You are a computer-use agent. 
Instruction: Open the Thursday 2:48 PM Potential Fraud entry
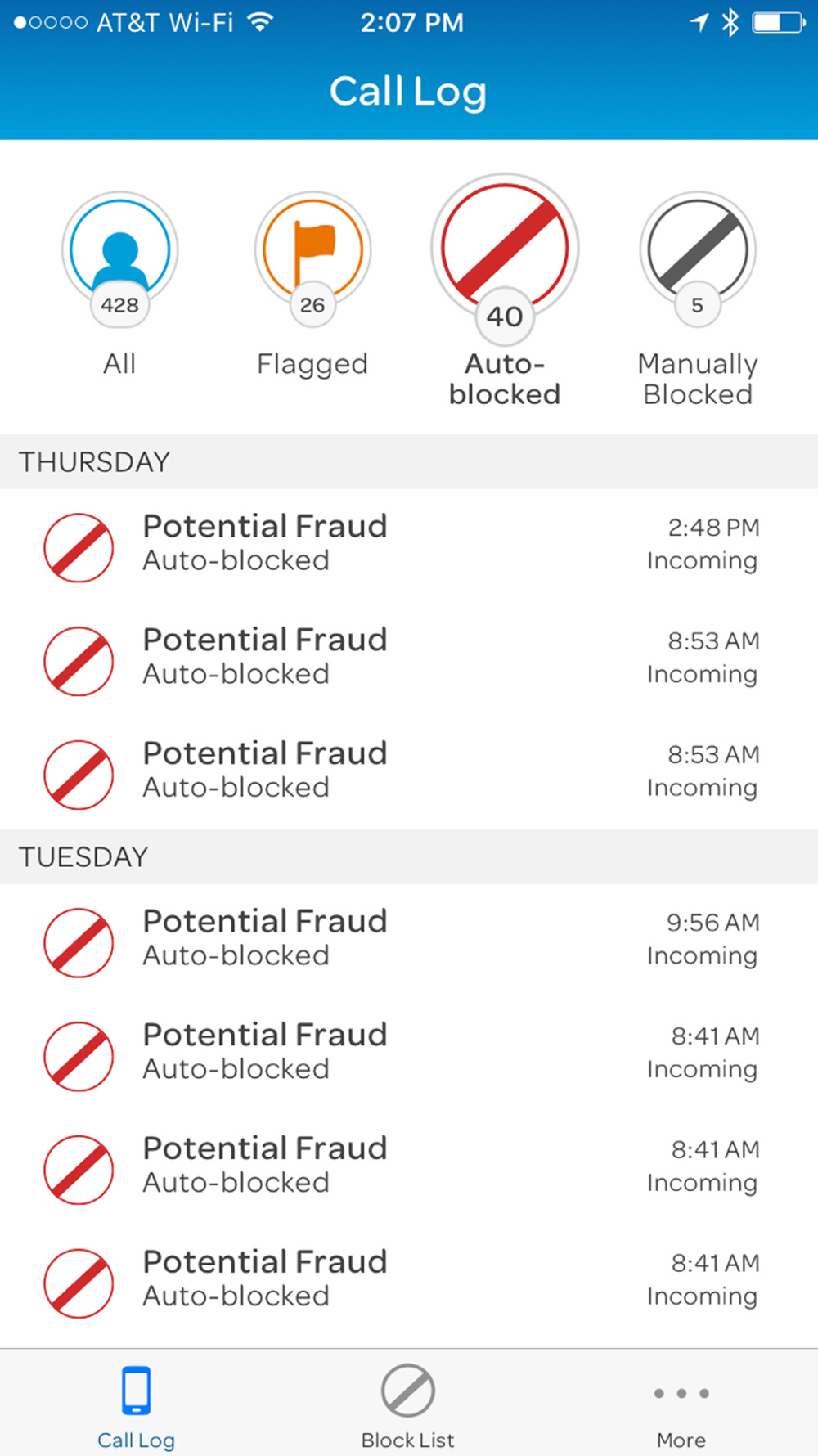409,544
